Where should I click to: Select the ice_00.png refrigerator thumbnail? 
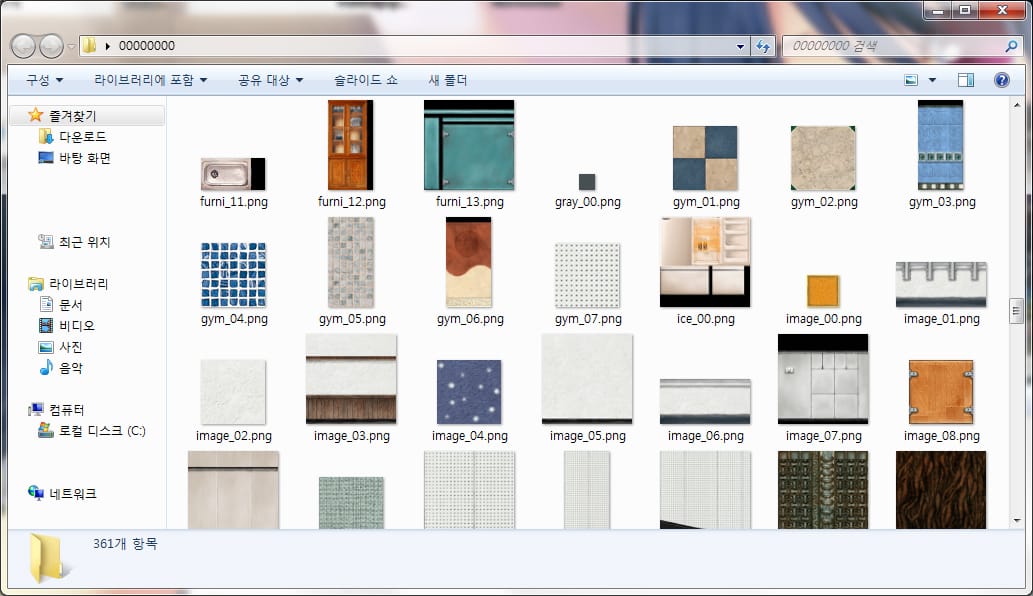[x=705, y=262]
